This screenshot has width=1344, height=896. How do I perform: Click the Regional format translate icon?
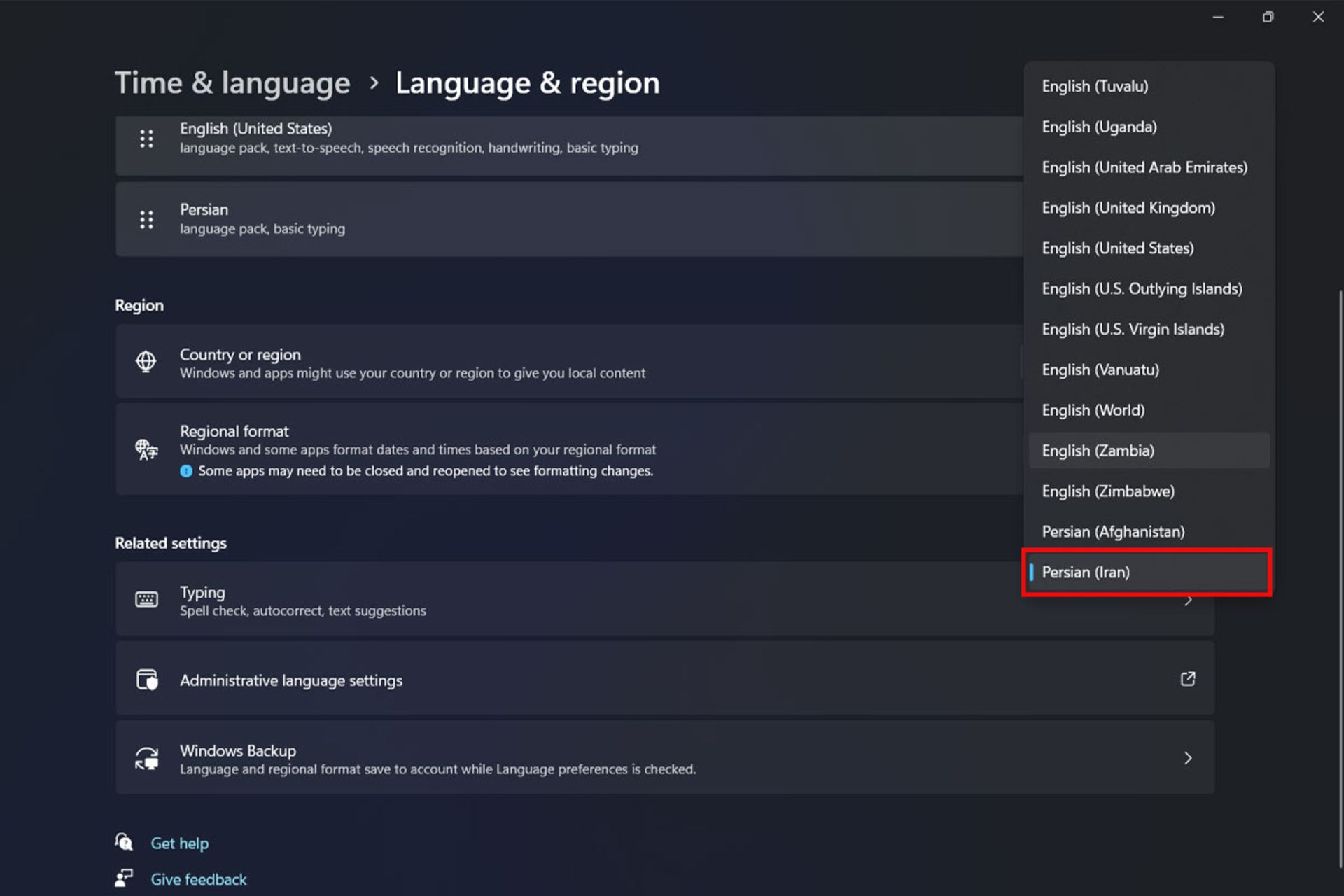[x=146, y=449]
